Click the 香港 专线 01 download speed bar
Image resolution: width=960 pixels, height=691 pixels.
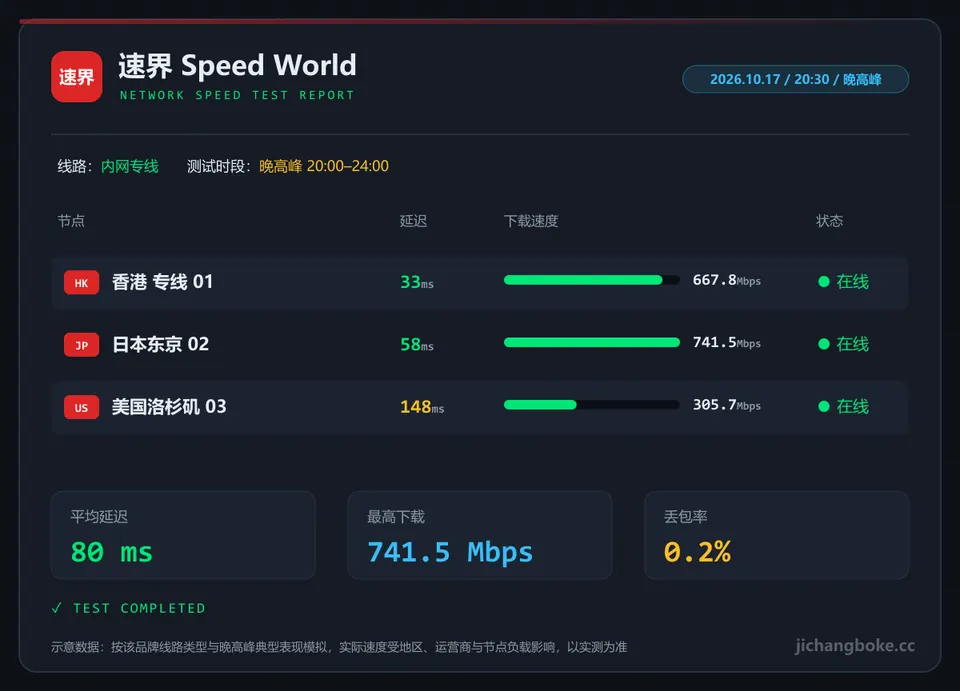pyautogui.click(x=591, y=280)
